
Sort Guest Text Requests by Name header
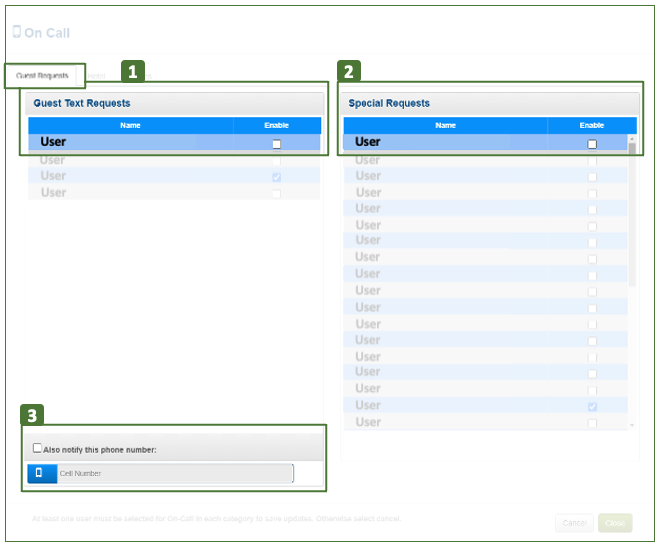130,126
